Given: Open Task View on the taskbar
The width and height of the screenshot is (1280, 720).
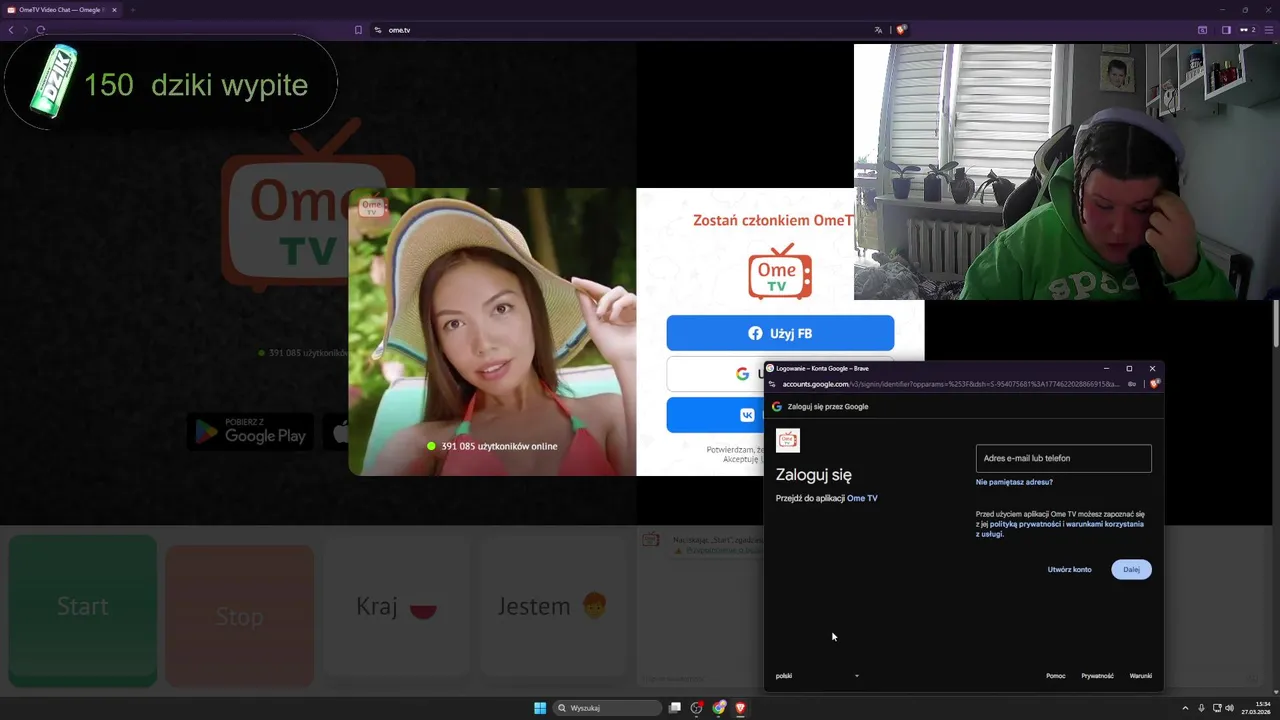Looking at the screenshot, I should tap(675, 708).
